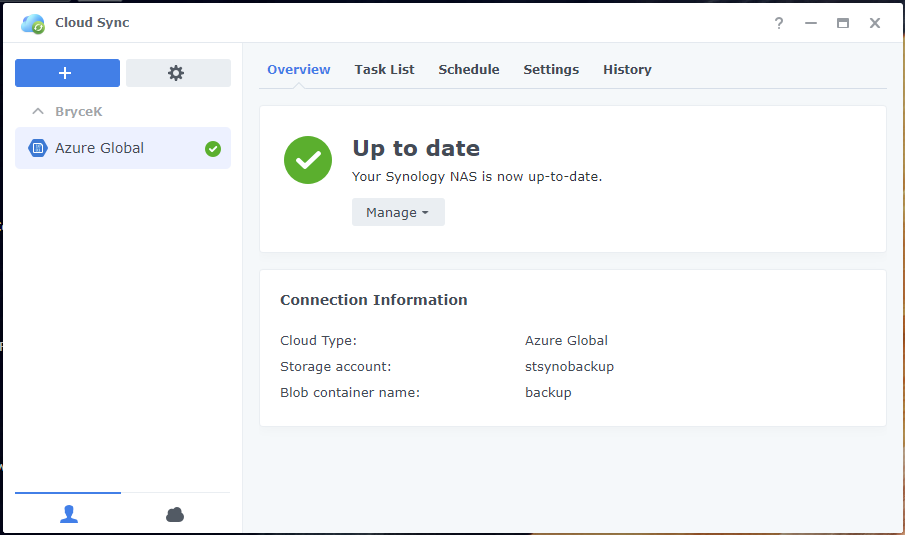Click the Azure Global blue hexagon icon

tap(38, 148)
